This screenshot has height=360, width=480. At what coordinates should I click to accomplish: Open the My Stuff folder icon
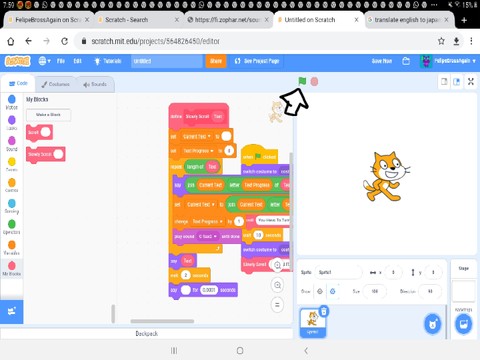click(x=406, y=61)
